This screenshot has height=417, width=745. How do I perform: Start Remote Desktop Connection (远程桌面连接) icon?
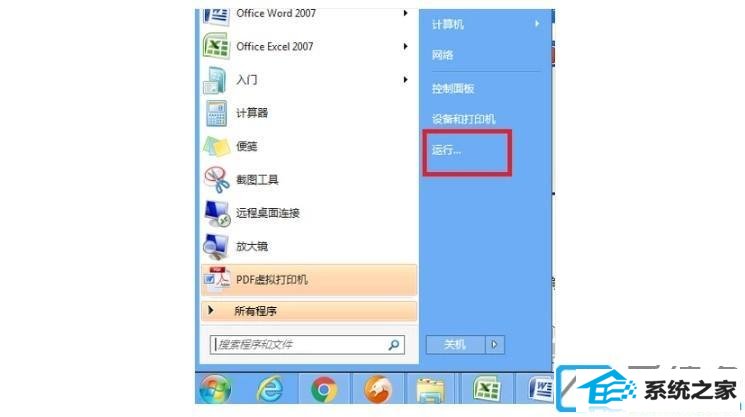217,213
